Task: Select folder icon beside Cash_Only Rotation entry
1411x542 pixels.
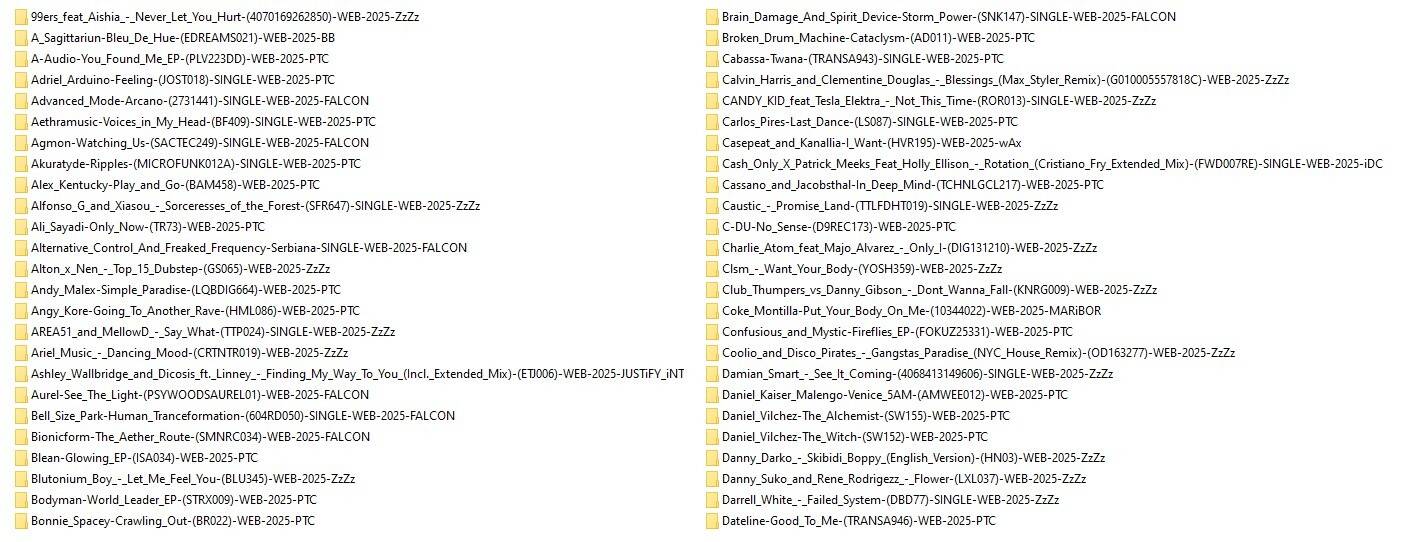Action: (712, 164)
